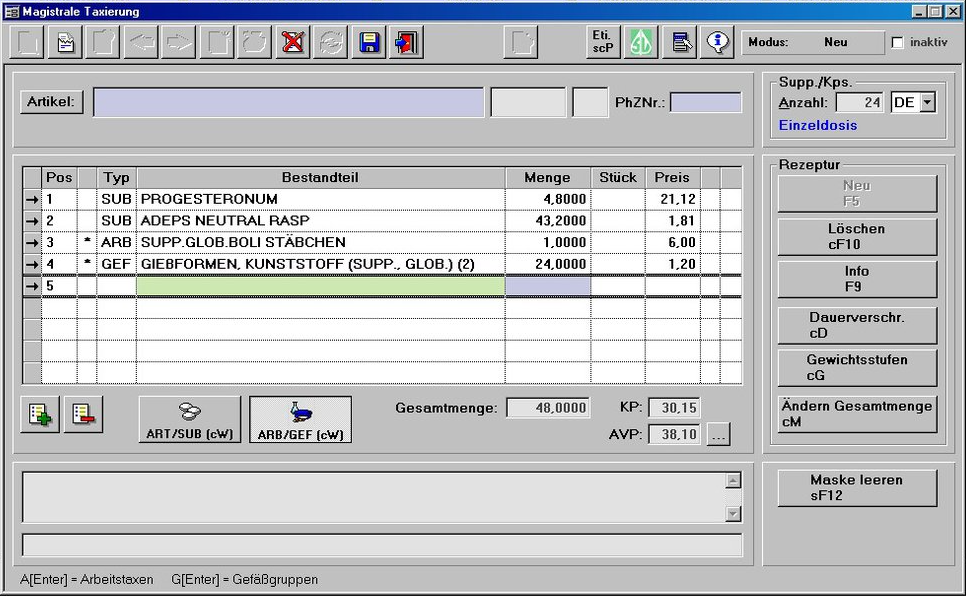Delete the record using the red X icon
The height and width of the screenshot is (596, 966).
point(291,41)
